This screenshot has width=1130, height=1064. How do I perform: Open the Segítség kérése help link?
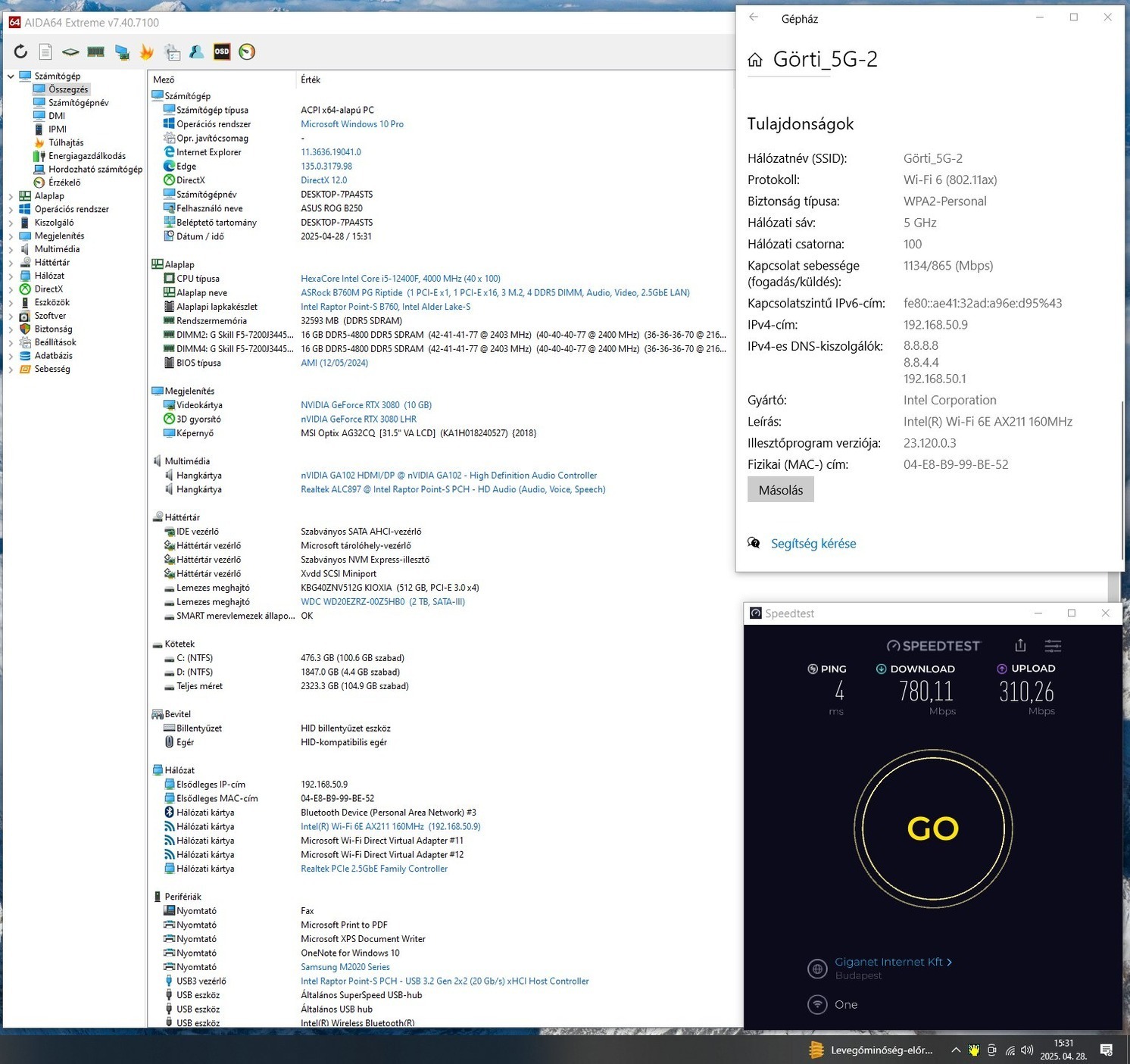tap(813, 544)
